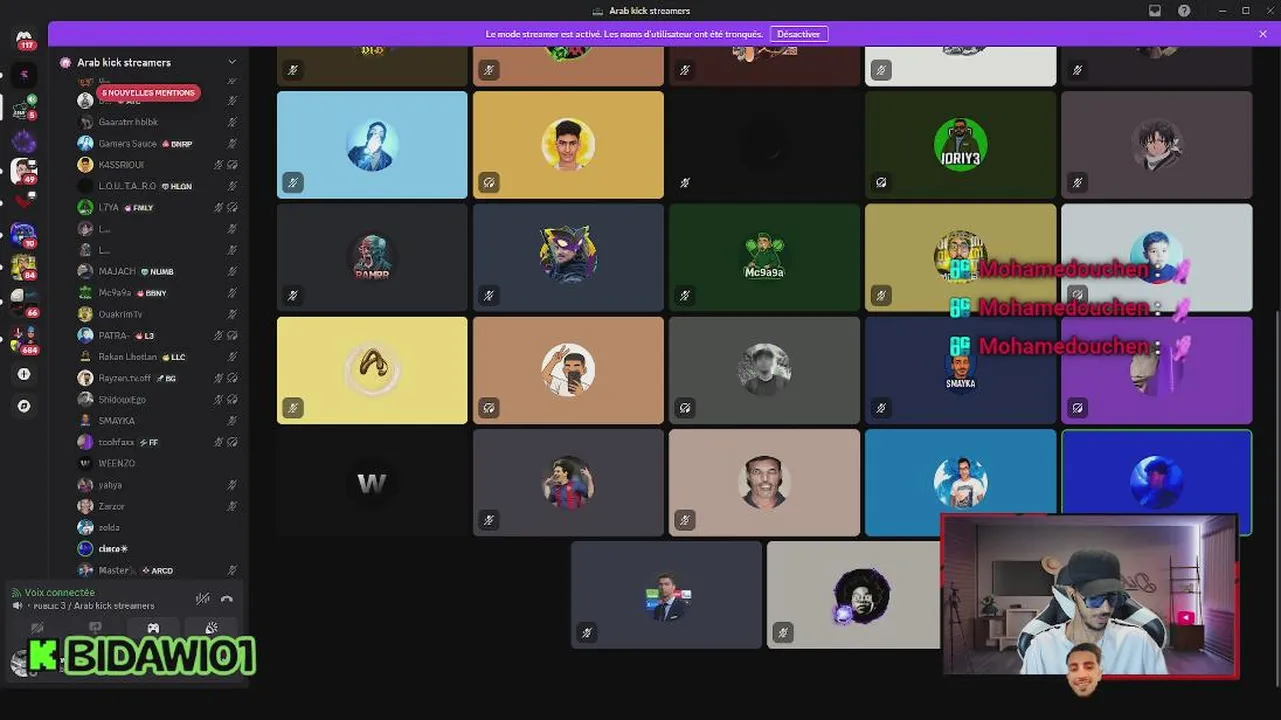Open the server icon with 684 badge
1281x720 pixels.
point(23,339)
